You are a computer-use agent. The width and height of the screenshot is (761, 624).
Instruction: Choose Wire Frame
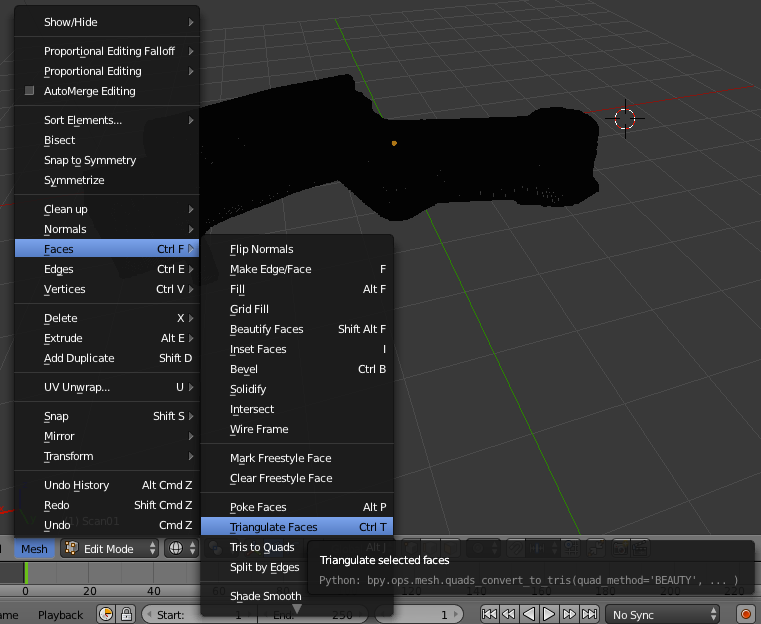(297, 429)
